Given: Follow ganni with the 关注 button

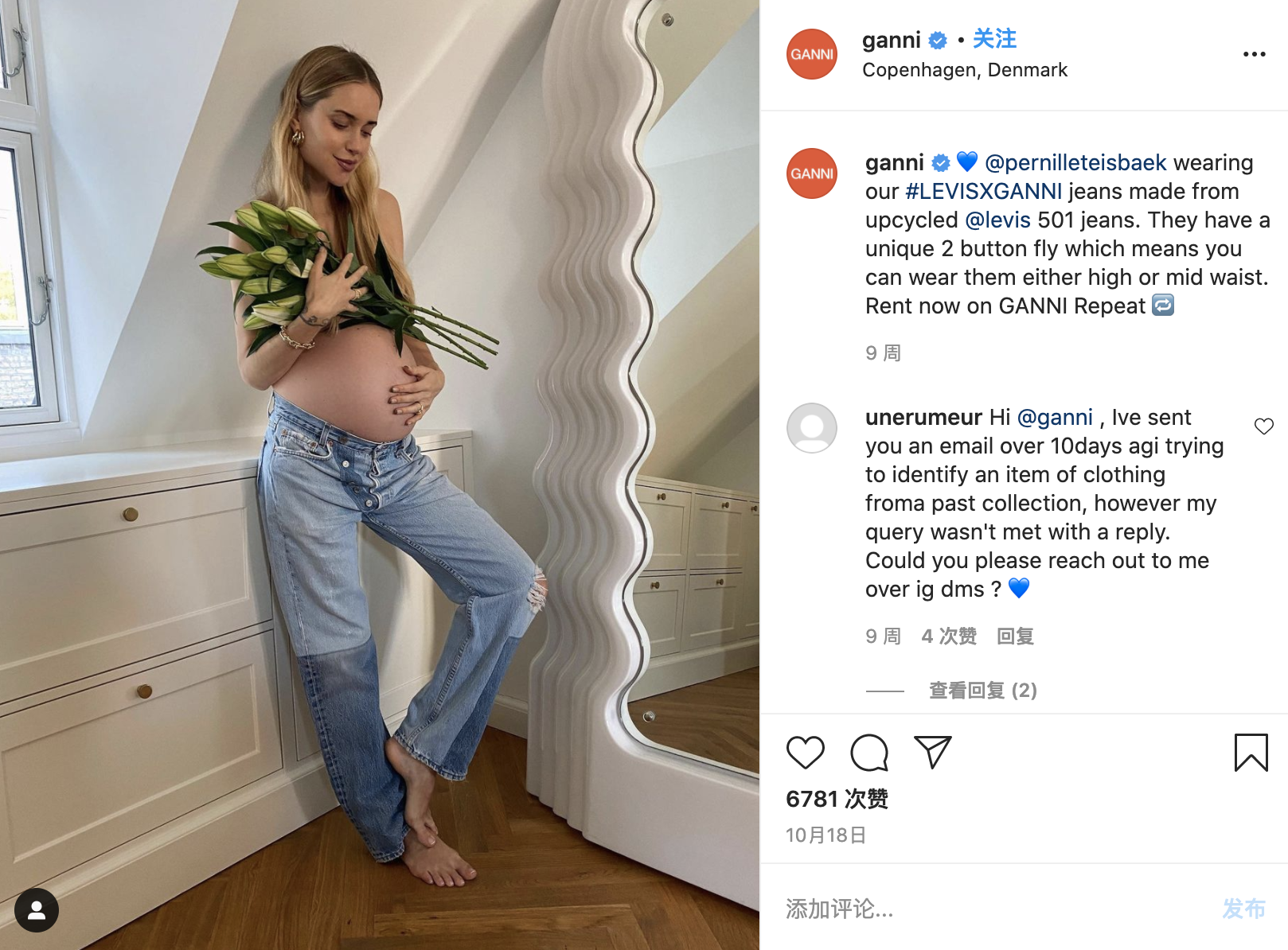Looking at the screenshot, I should click(x=994, y=39).
